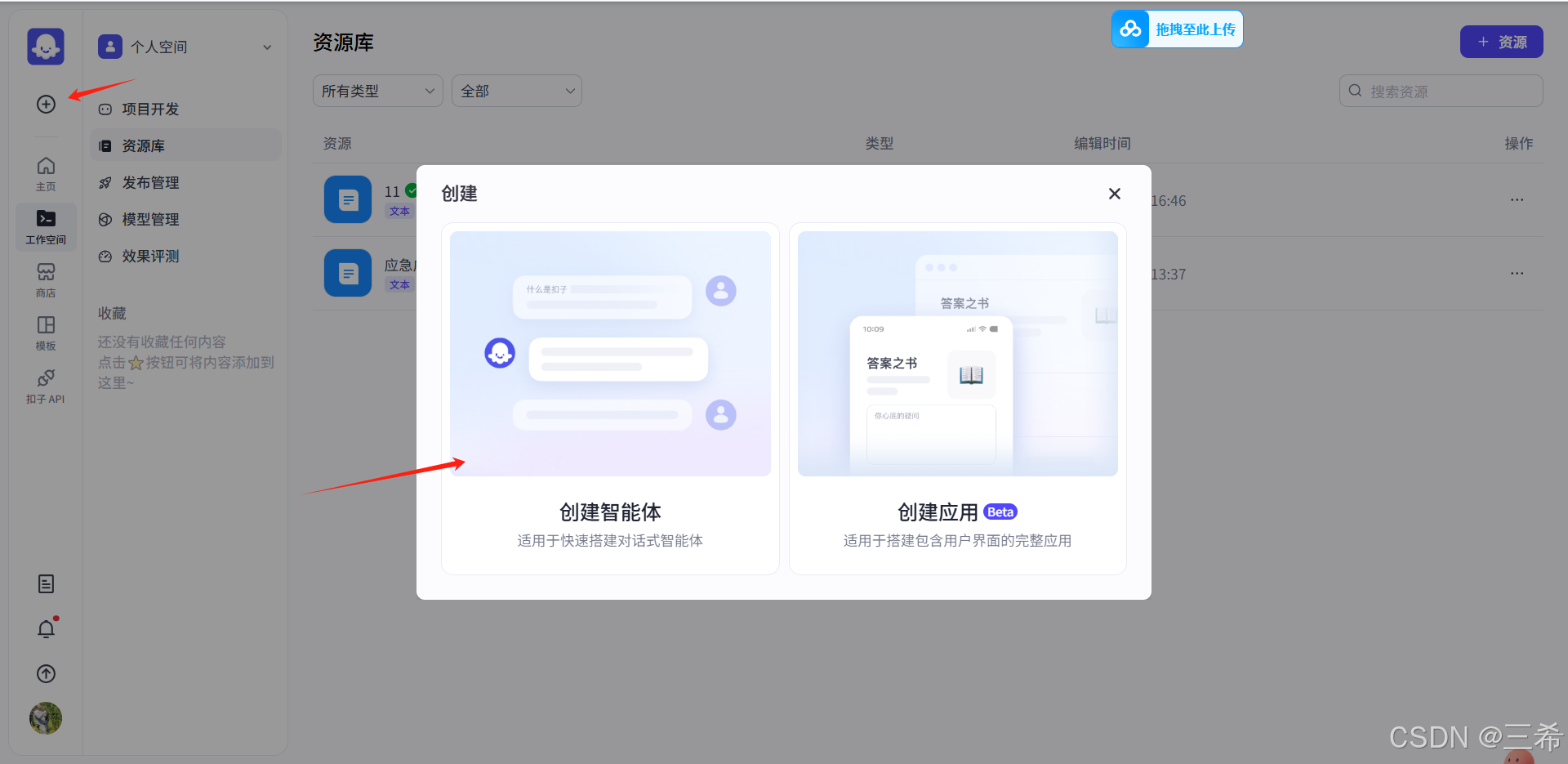Click the plus create icon in sidebar
The image size is (1568, 764).
point(46,104)
